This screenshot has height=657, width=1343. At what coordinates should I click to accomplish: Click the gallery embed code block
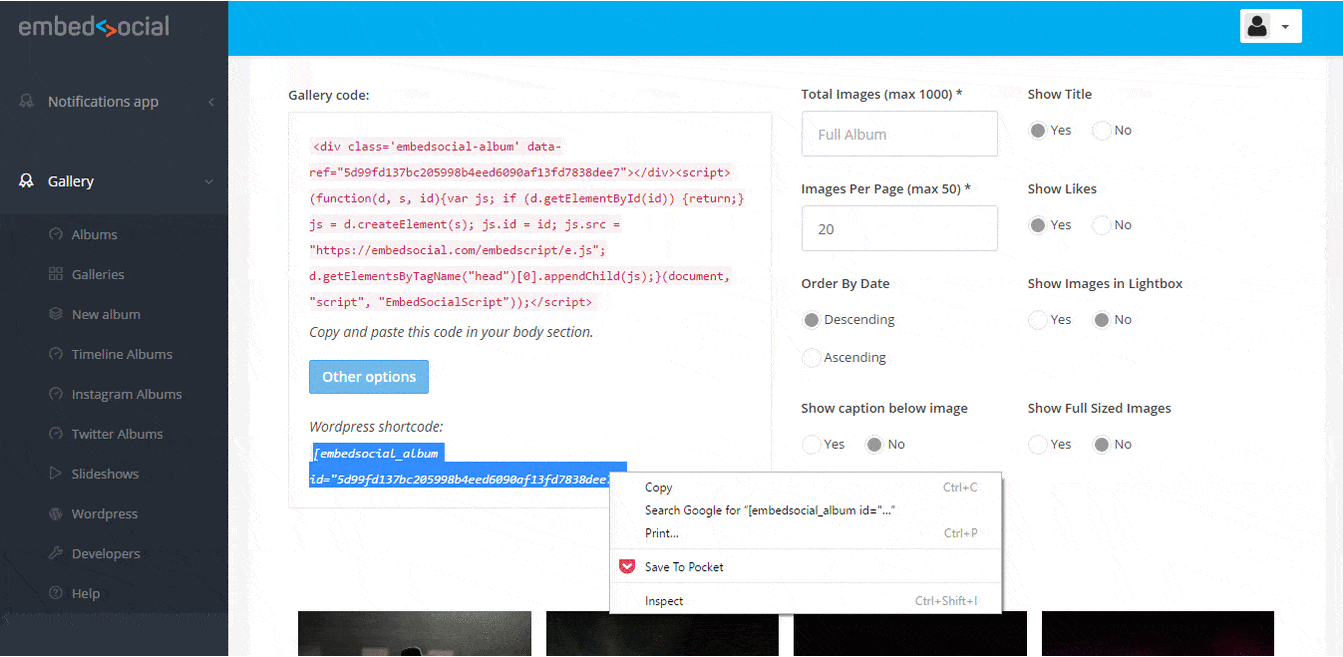point(527,223)
